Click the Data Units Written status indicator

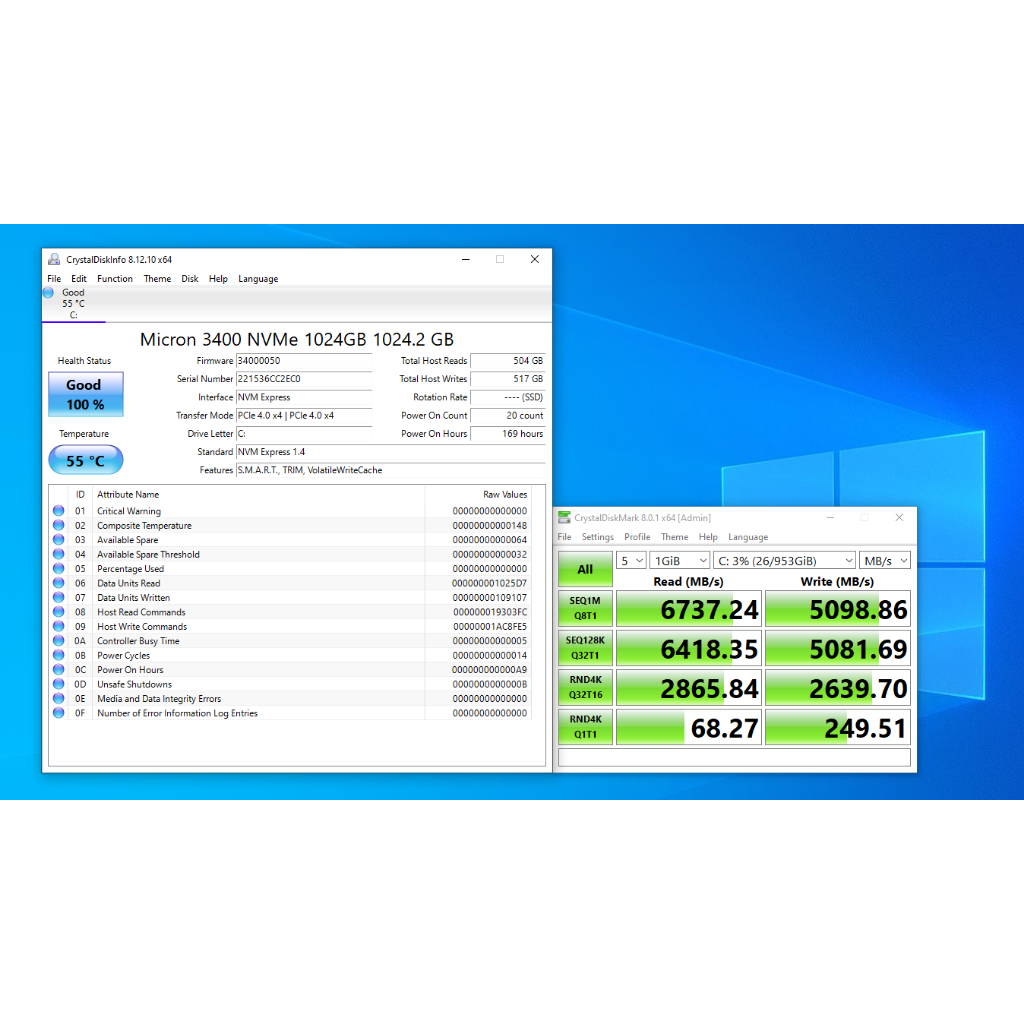point(58,598)
